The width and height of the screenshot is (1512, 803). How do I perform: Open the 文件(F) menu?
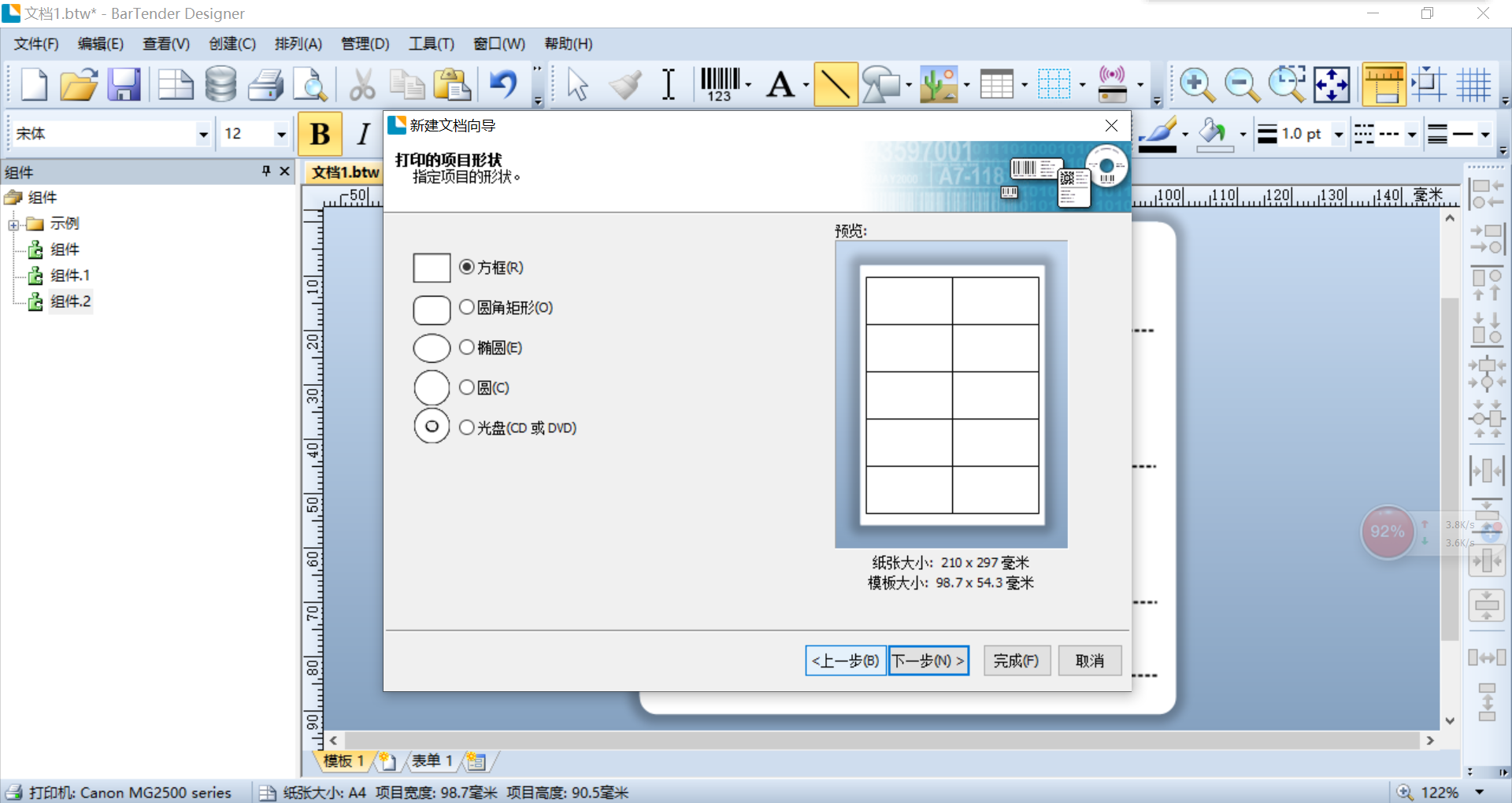pyautogui.click(x=36, y=44)
